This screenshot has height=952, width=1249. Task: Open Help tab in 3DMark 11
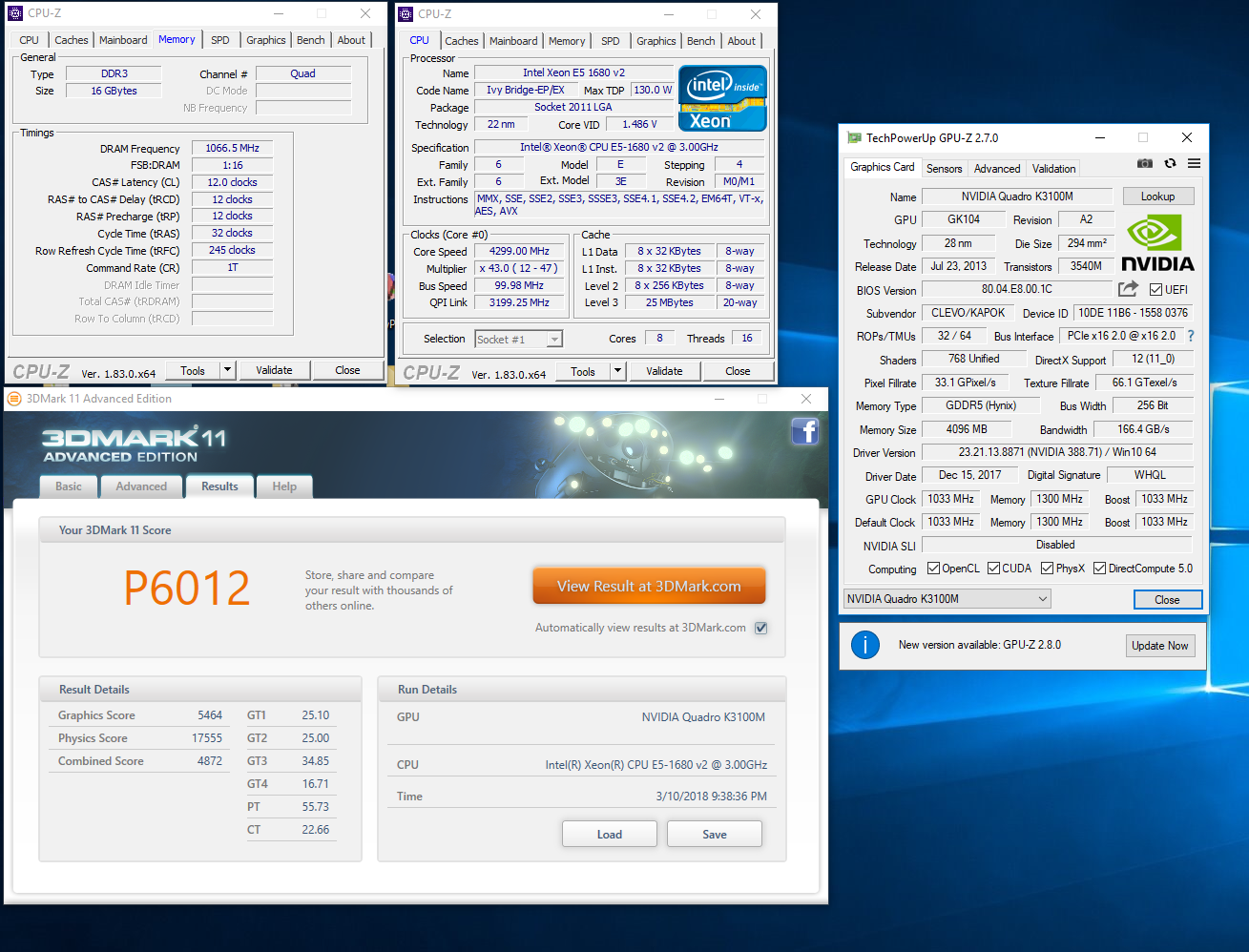(284, 486)
